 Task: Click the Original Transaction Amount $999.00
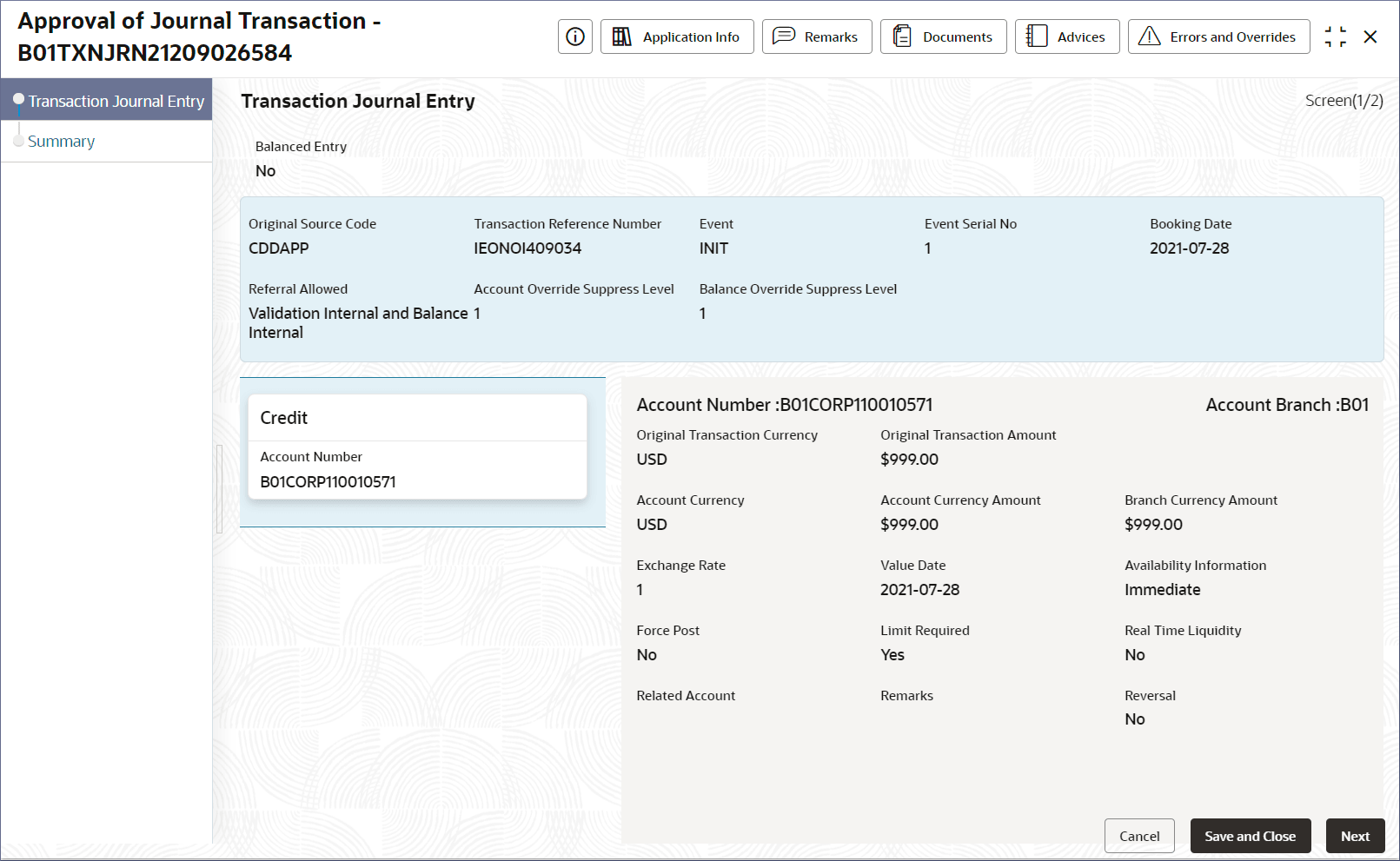click(x=909, y=460)
